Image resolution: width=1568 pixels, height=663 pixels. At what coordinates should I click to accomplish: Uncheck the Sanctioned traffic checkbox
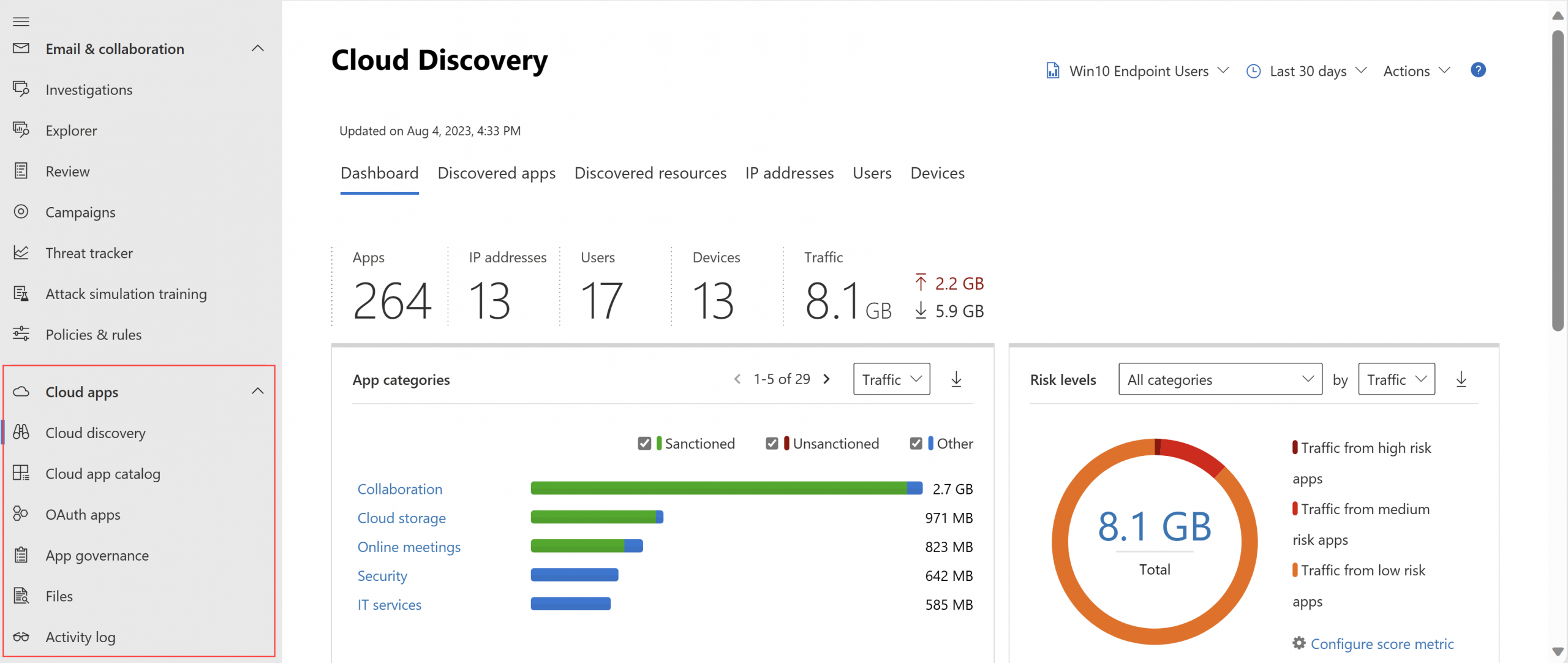pyautogui.click(x=644, y=443)
